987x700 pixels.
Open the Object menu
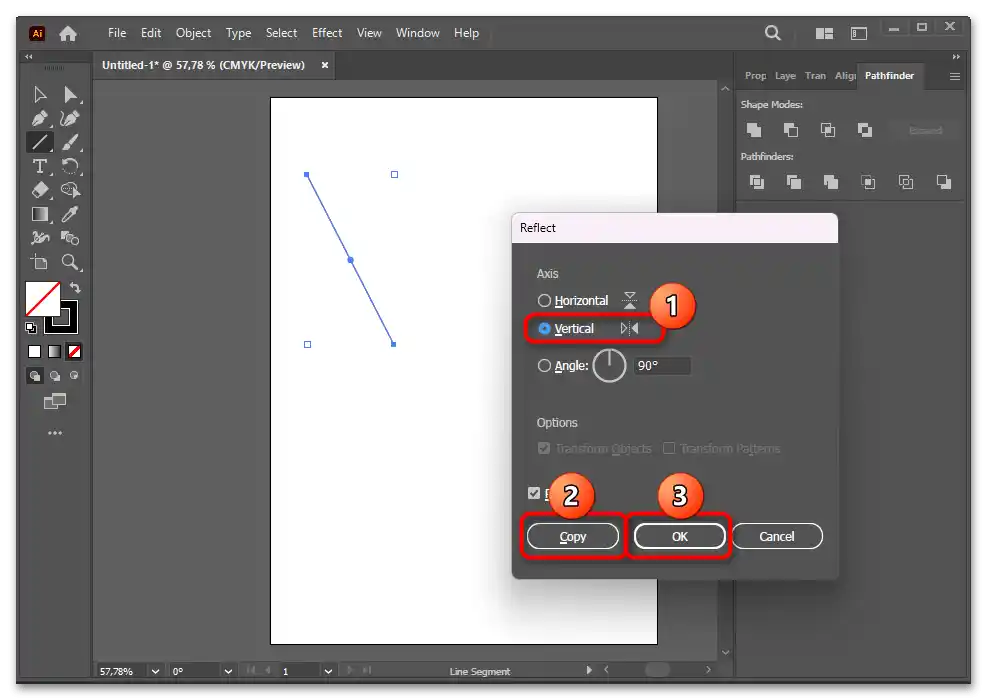(193, 33)
